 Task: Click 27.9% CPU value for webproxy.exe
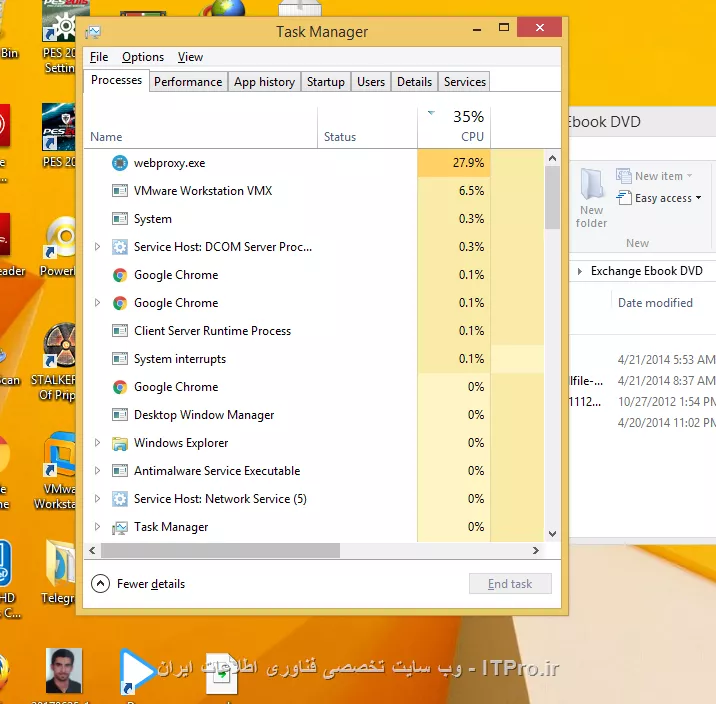468,163
